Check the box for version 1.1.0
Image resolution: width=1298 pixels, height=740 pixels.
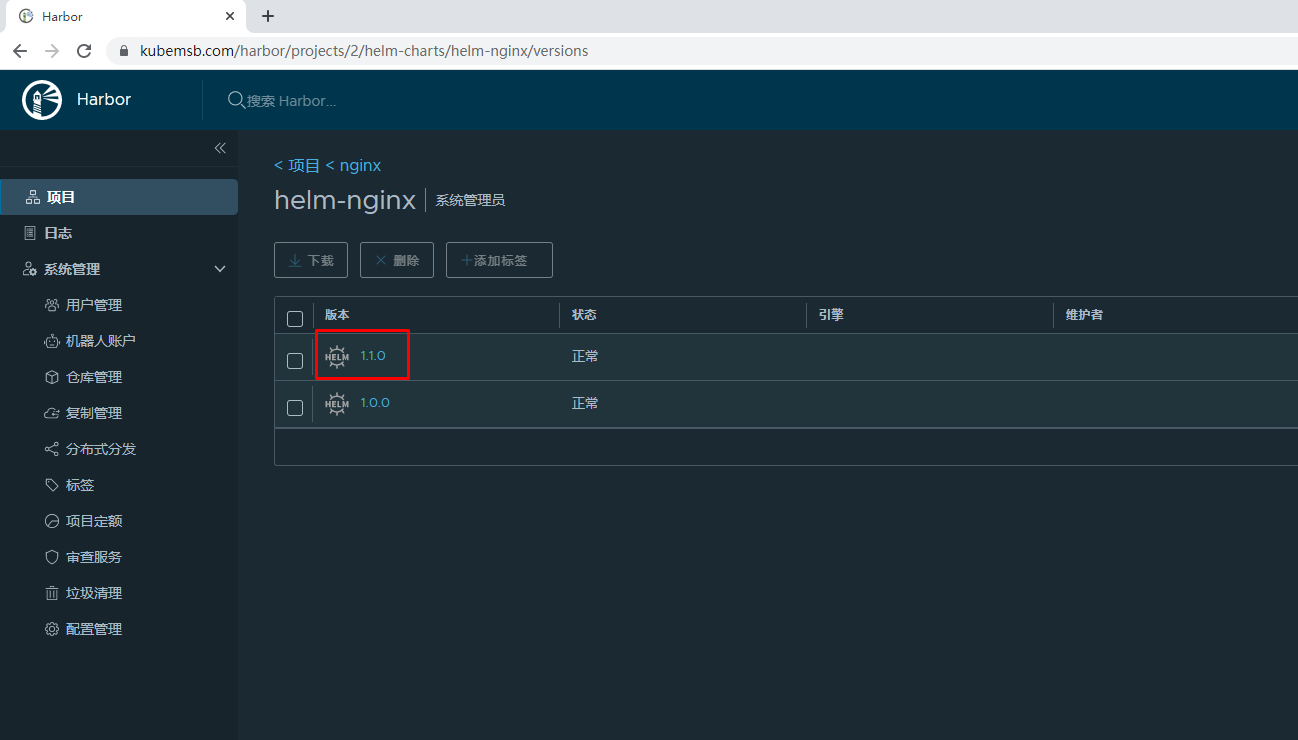[295, 361]
